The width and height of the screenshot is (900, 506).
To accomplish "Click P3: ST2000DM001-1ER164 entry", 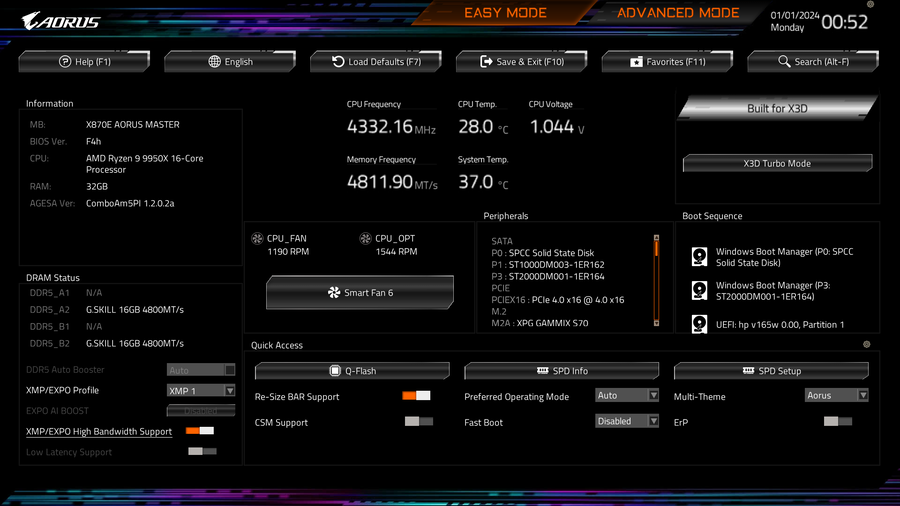I will [548, 277].
